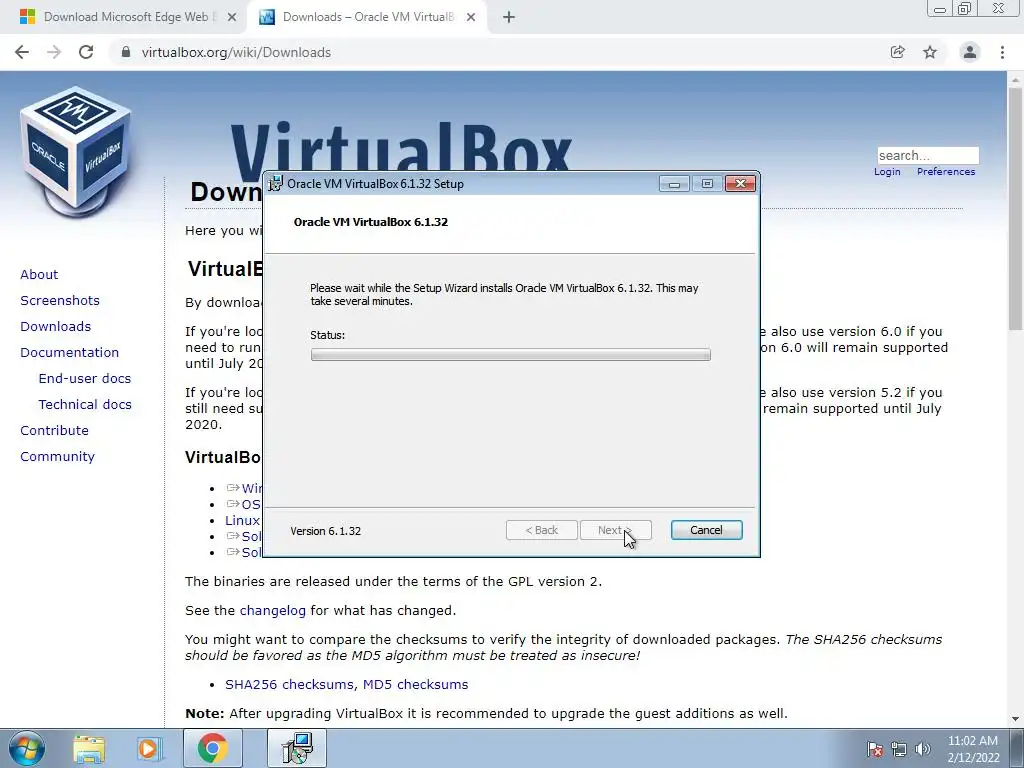Switch to Chrome in the taskbar

pos(212,748)
